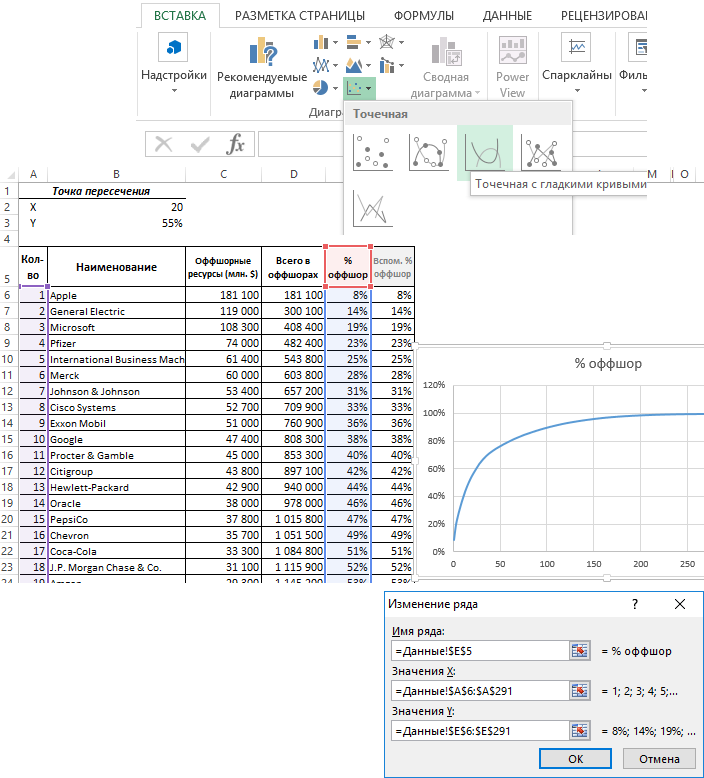The image size is (704, 778).
Task: Select the '% оффшор' column header cell
Action: (347, 267)
